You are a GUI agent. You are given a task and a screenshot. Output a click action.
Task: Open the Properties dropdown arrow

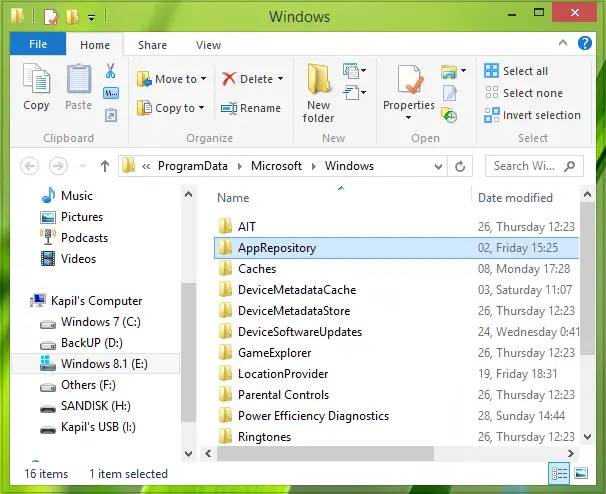coord(409,118)
